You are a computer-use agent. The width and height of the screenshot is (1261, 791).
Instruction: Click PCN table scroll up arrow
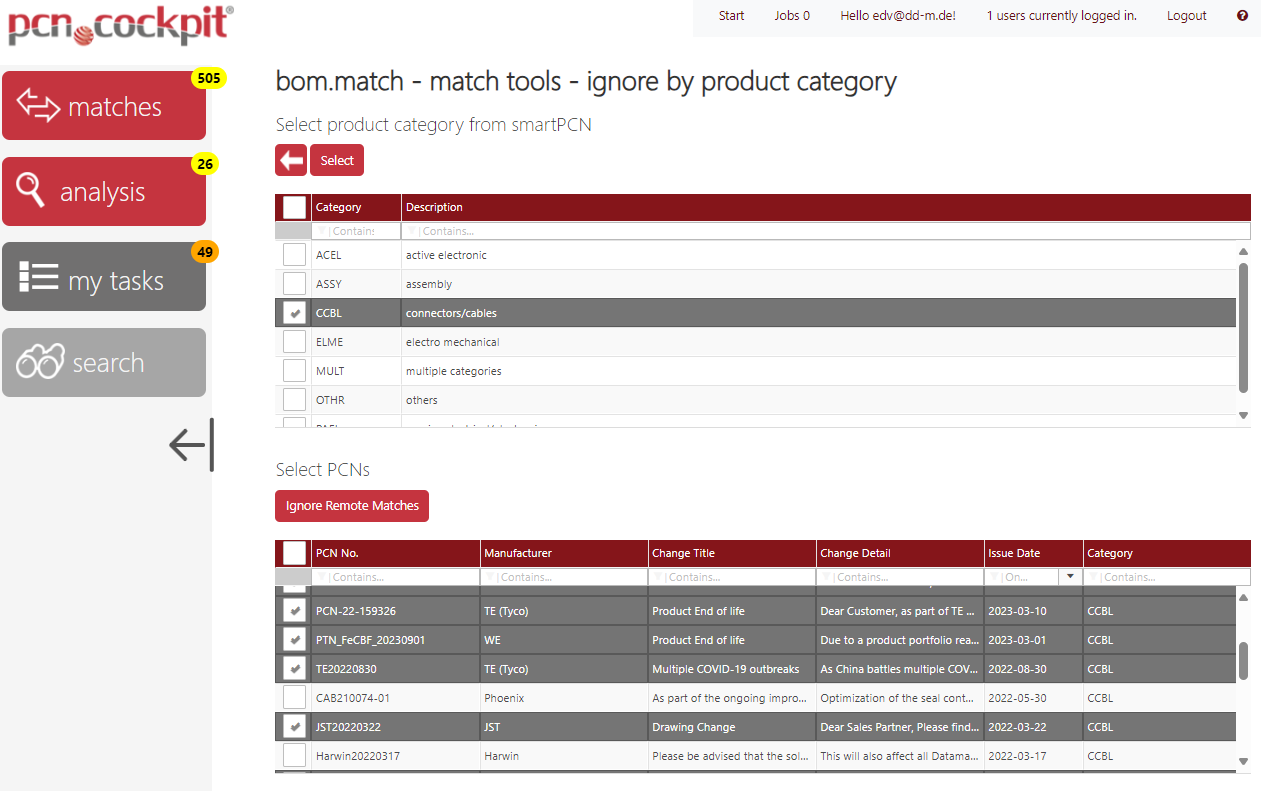[x=1244, y=598]
